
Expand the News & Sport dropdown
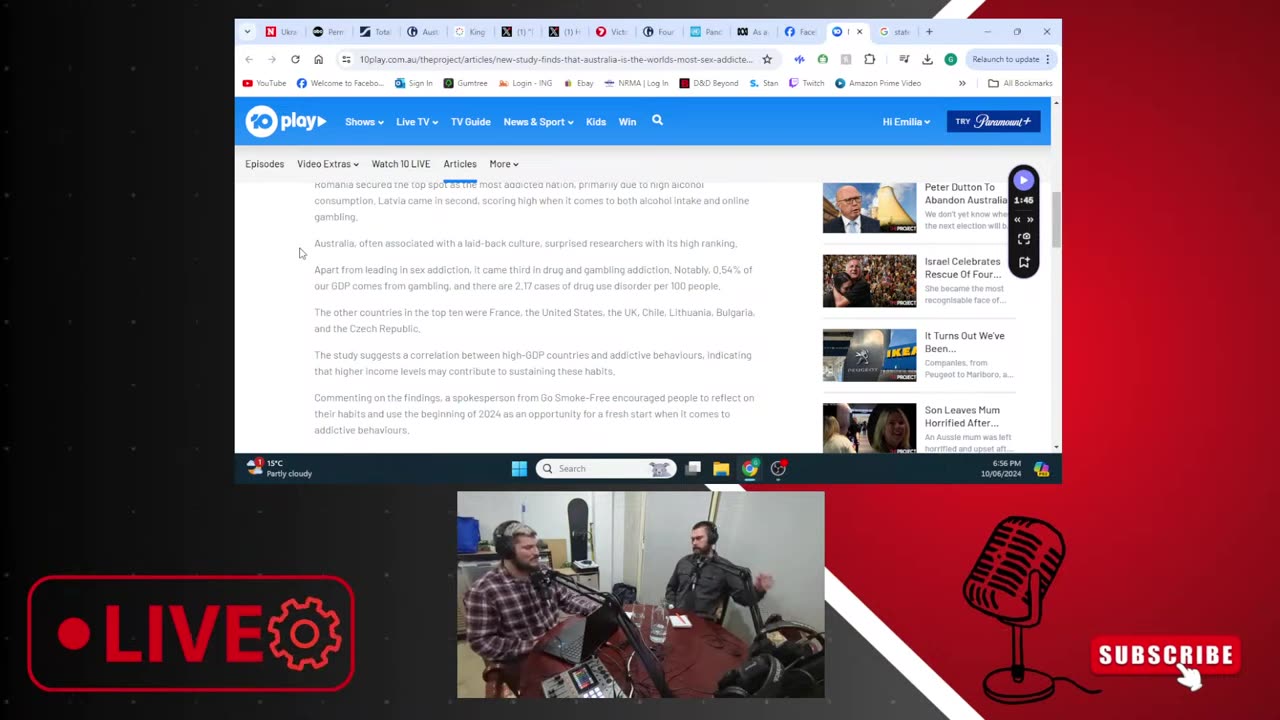tap(538, 122)
